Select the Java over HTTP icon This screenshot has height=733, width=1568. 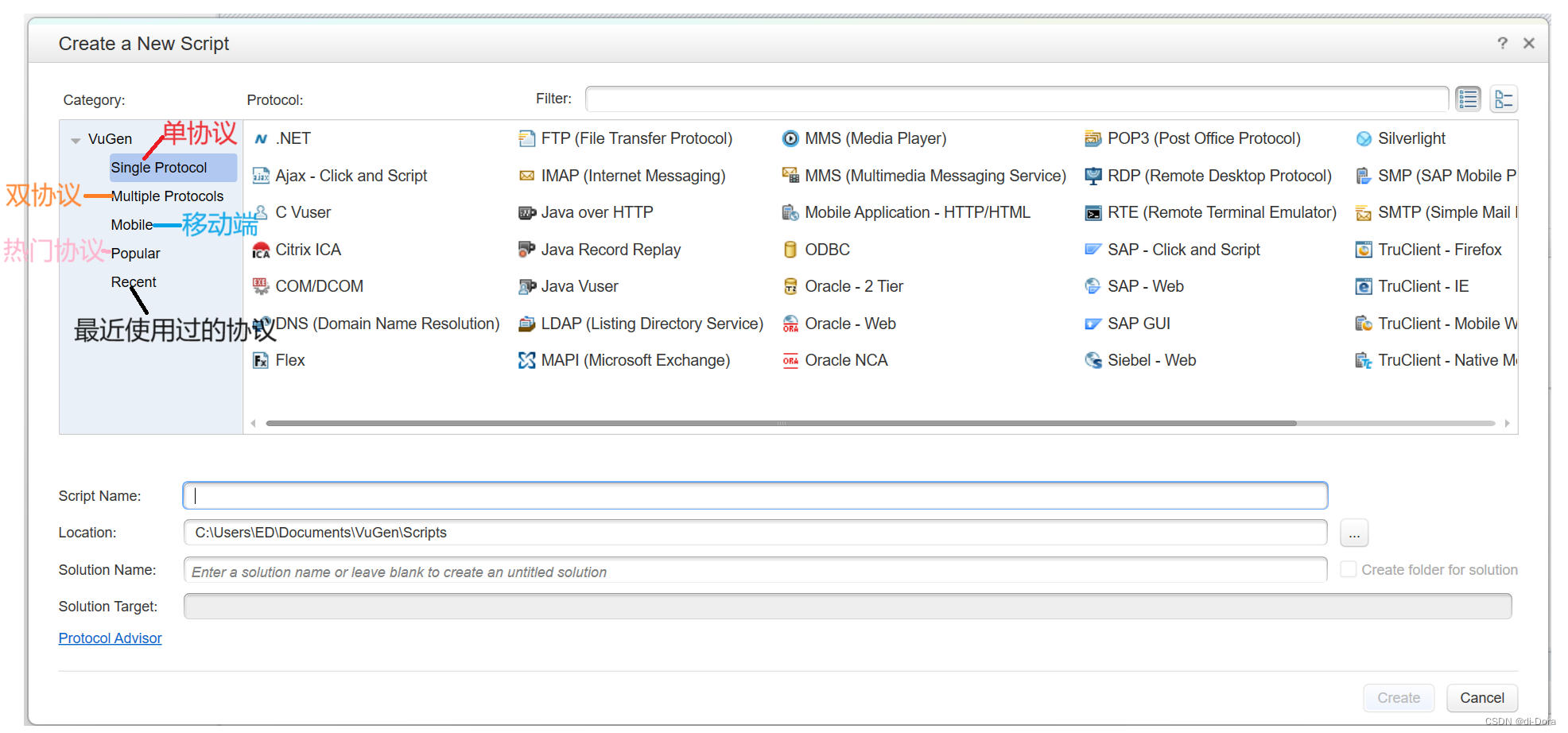click(x=526, y=213)
